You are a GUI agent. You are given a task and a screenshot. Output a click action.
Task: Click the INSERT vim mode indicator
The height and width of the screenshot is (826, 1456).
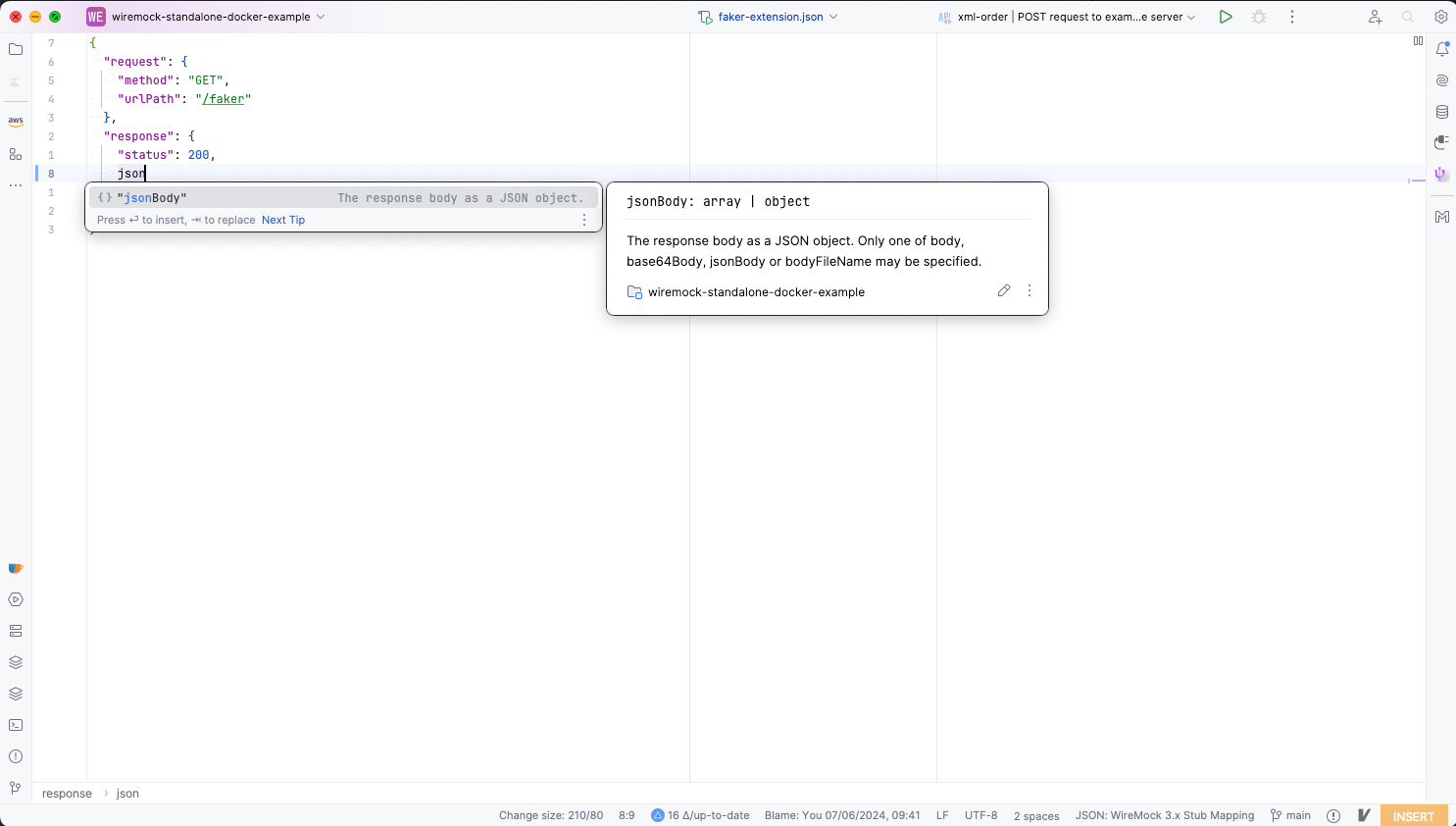coord(1413,816)
